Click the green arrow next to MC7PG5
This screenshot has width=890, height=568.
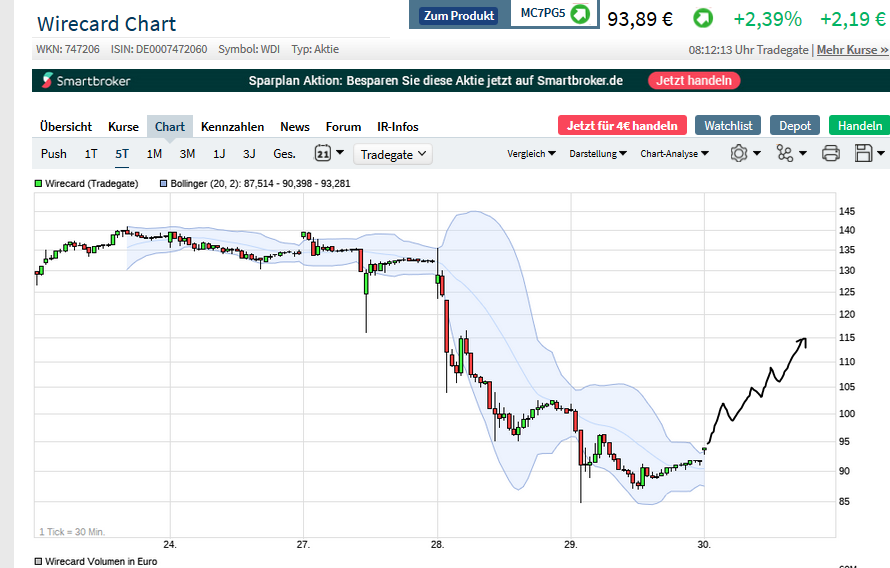[x=580, y=14]
